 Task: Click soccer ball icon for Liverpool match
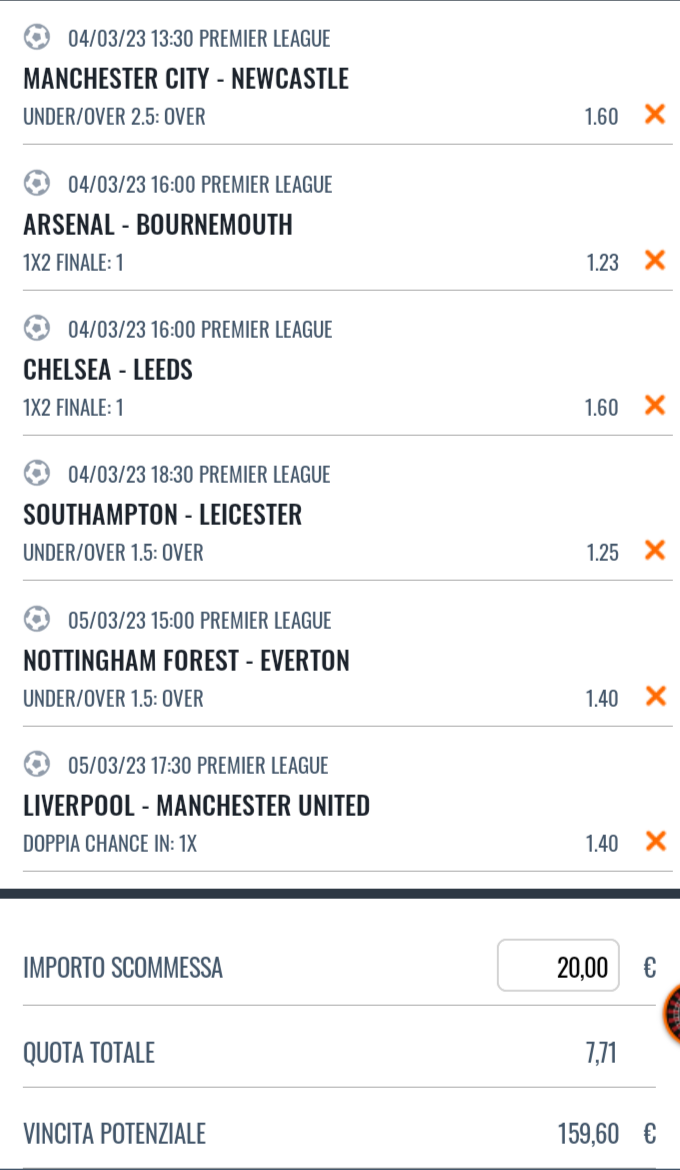pos(37,764)
